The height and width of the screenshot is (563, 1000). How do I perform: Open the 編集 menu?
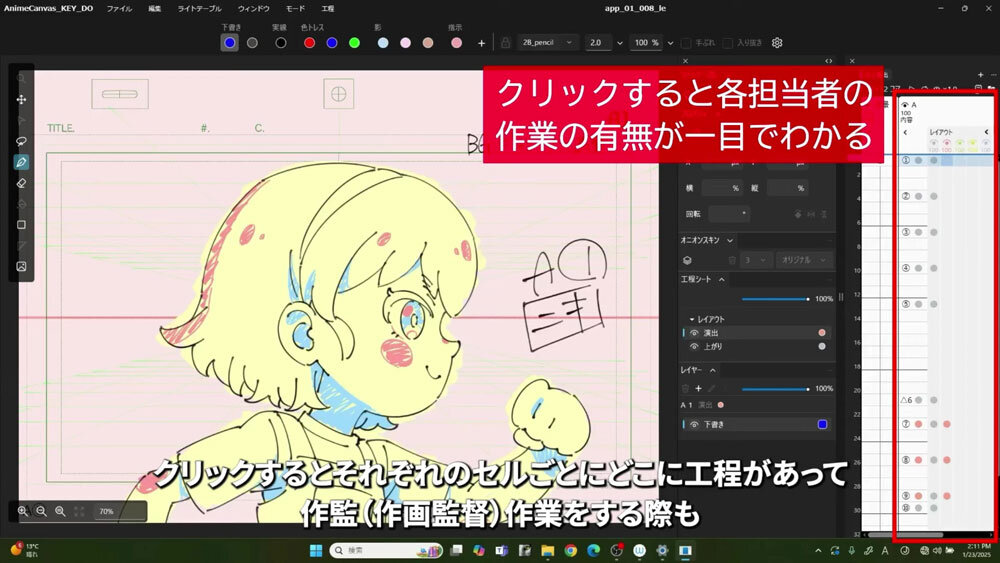pos(155,9)
